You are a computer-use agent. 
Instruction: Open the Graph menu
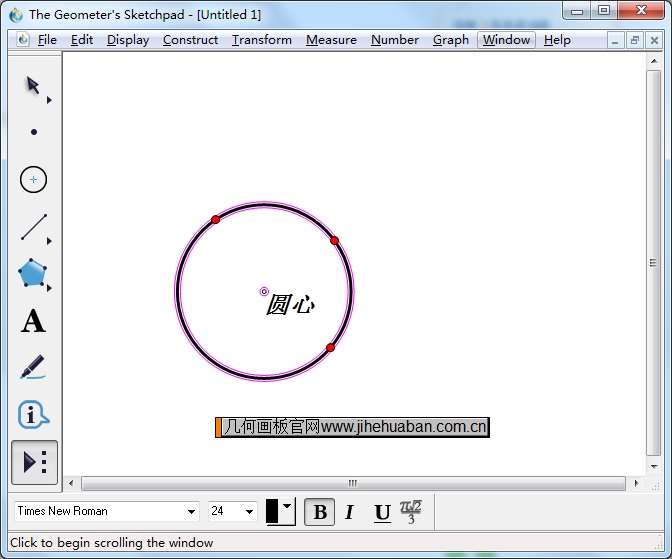(x=450, y=40)
